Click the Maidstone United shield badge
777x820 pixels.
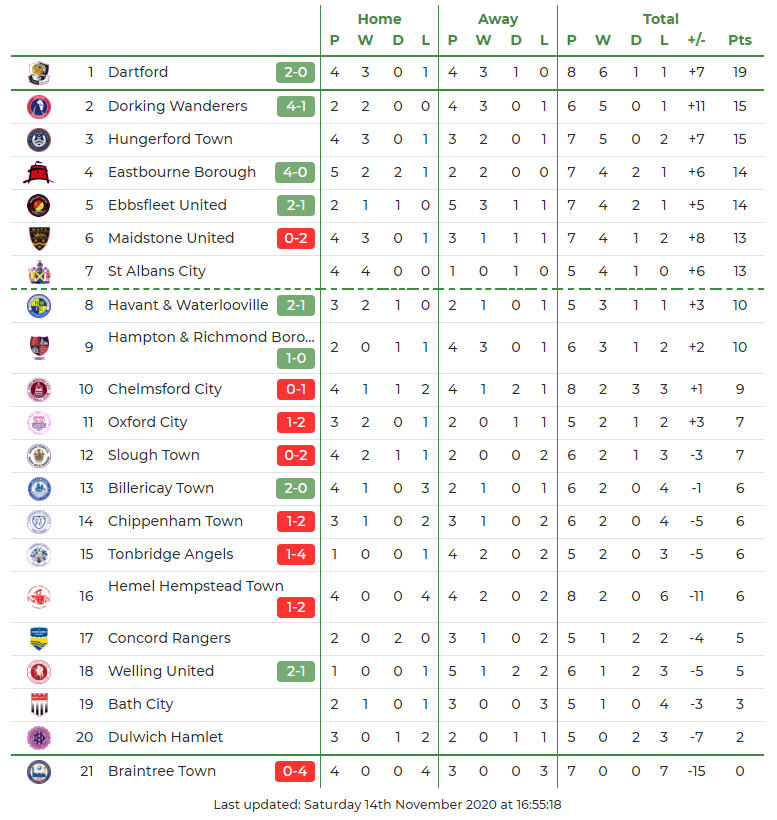tap(39, 238)
